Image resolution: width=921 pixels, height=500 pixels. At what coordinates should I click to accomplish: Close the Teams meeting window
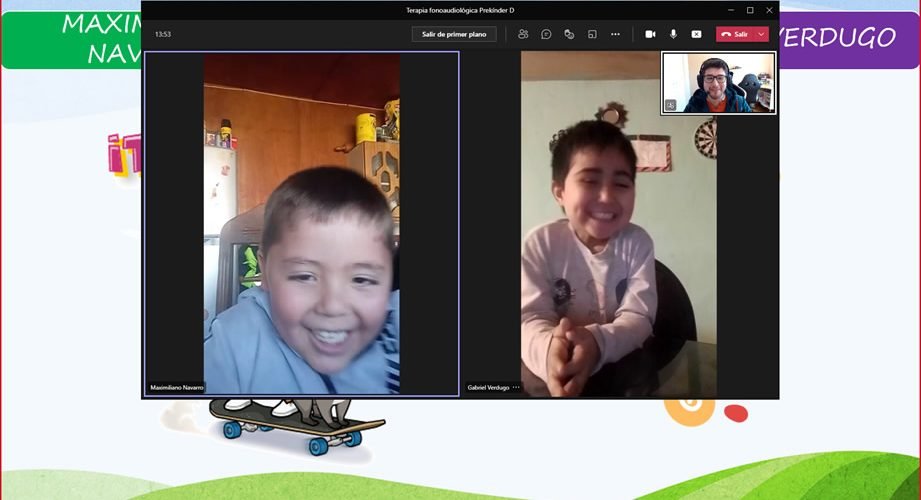[x=769, y=10]
